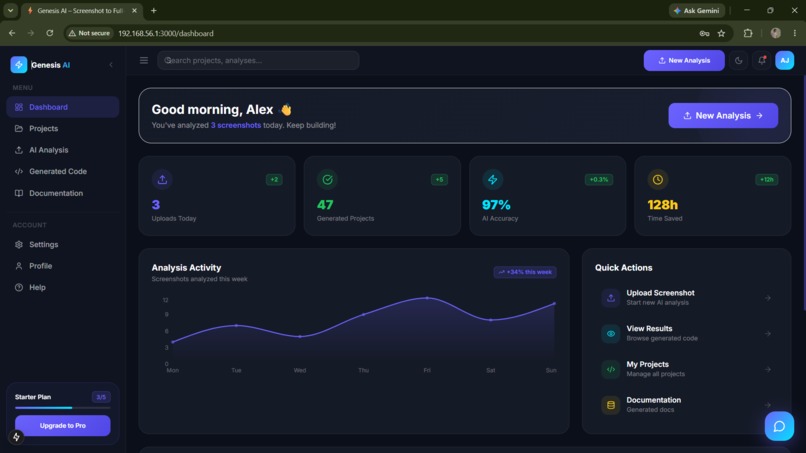Open Help in the sidebar
The image size is (806, 453).
point(63,287)
